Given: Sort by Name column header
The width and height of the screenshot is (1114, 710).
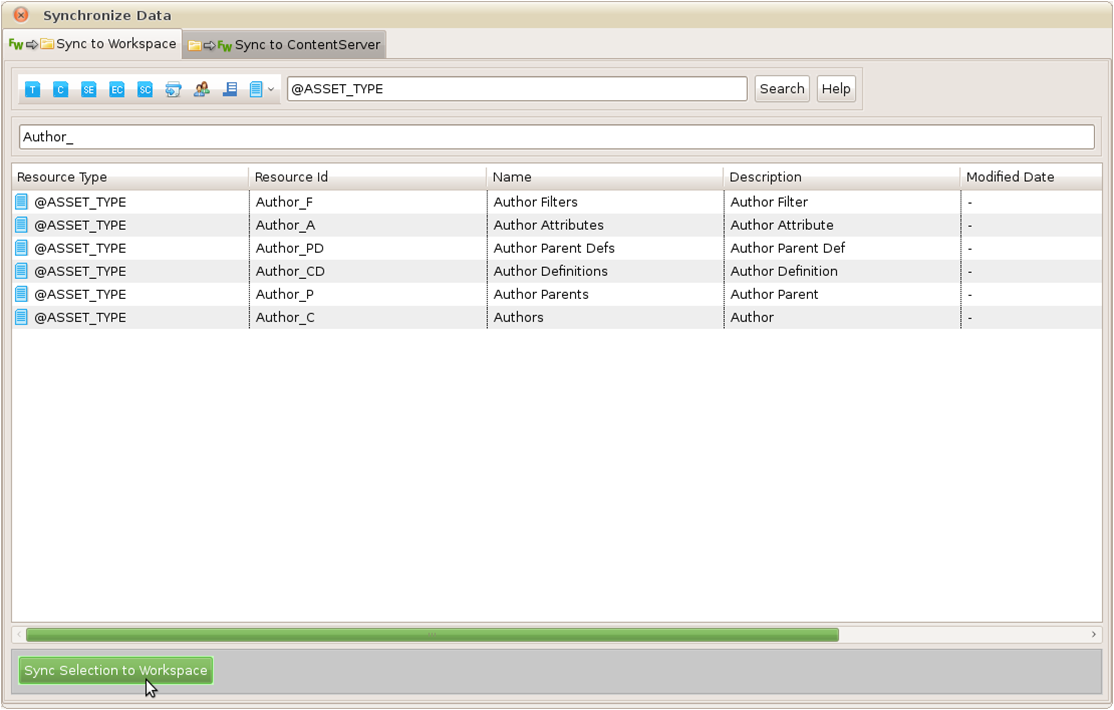Looking at the screenshot, I should pyautogui.click(x=605, y=177).
